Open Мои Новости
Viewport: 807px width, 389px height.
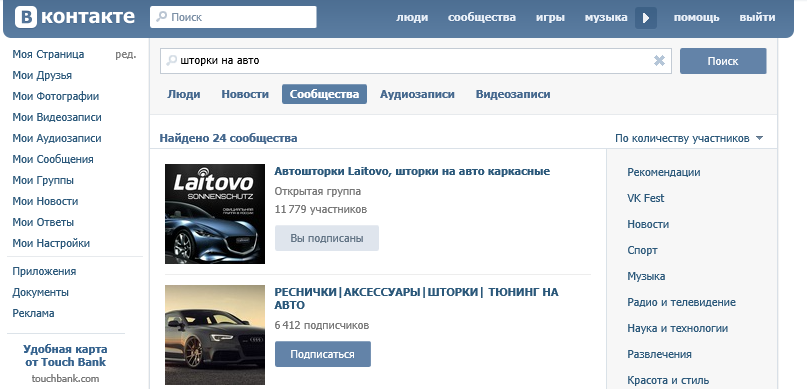[45, 202]
